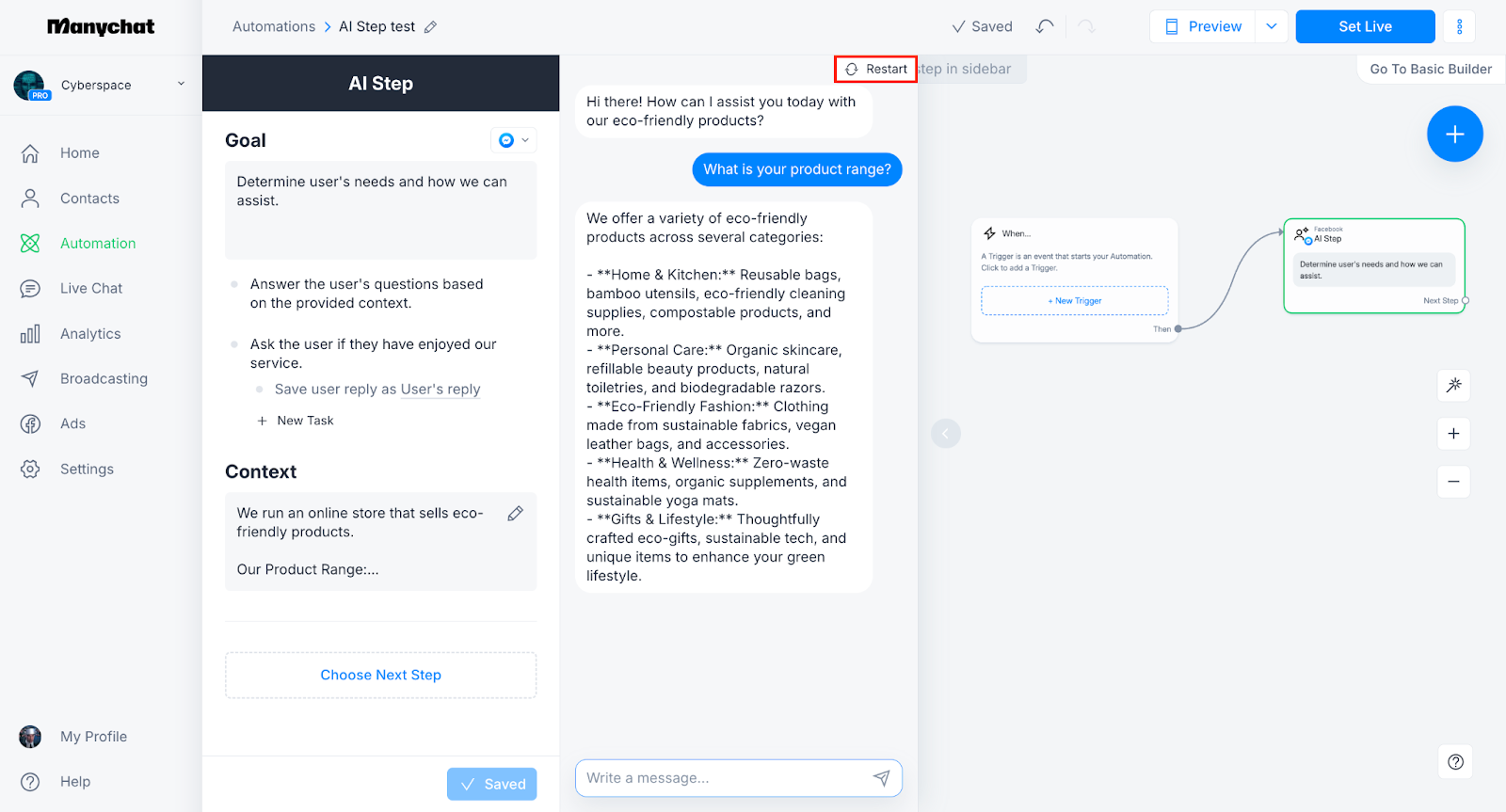Collapse the sidebar with the left chevron

945,434
